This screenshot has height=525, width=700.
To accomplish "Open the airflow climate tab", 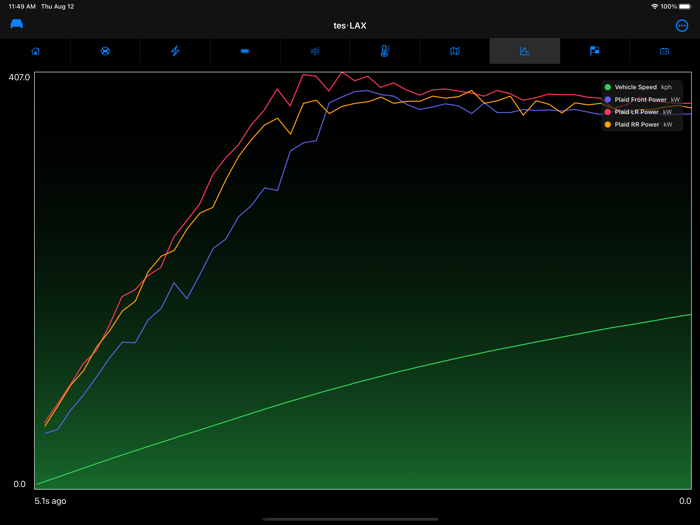I will point(315,51).
